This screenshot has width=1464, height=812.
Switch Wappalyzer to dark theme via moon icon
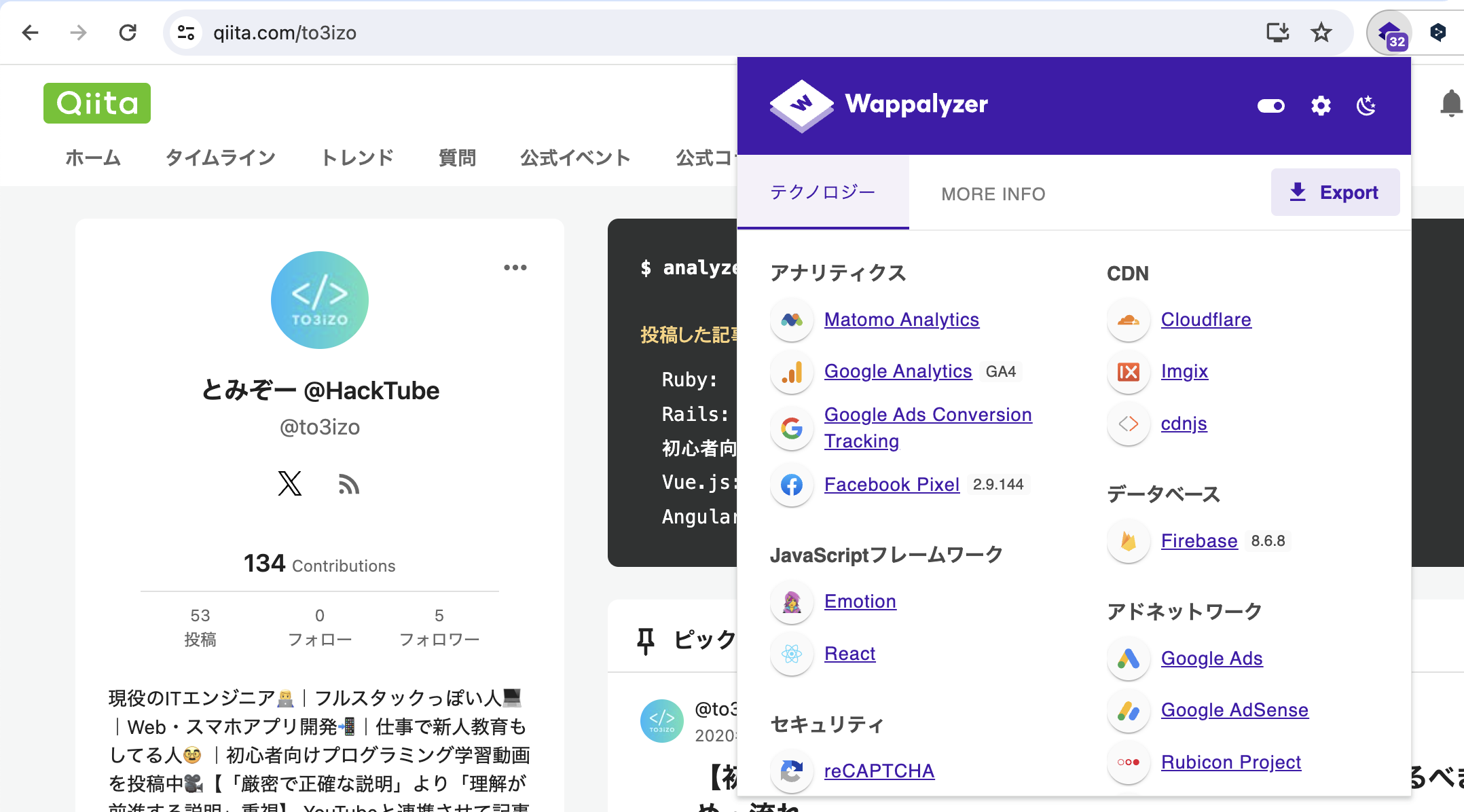(1366, 106)
